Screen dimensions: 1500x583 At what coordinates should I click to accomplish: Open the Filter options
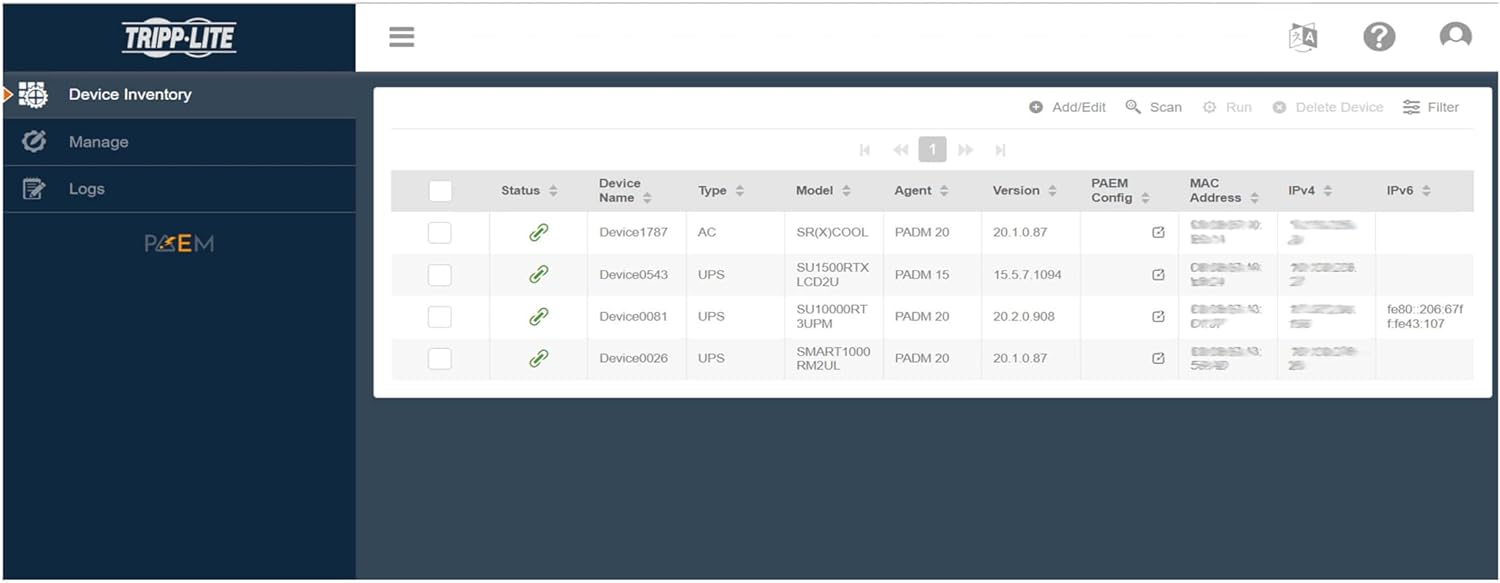pos(1431,107)
